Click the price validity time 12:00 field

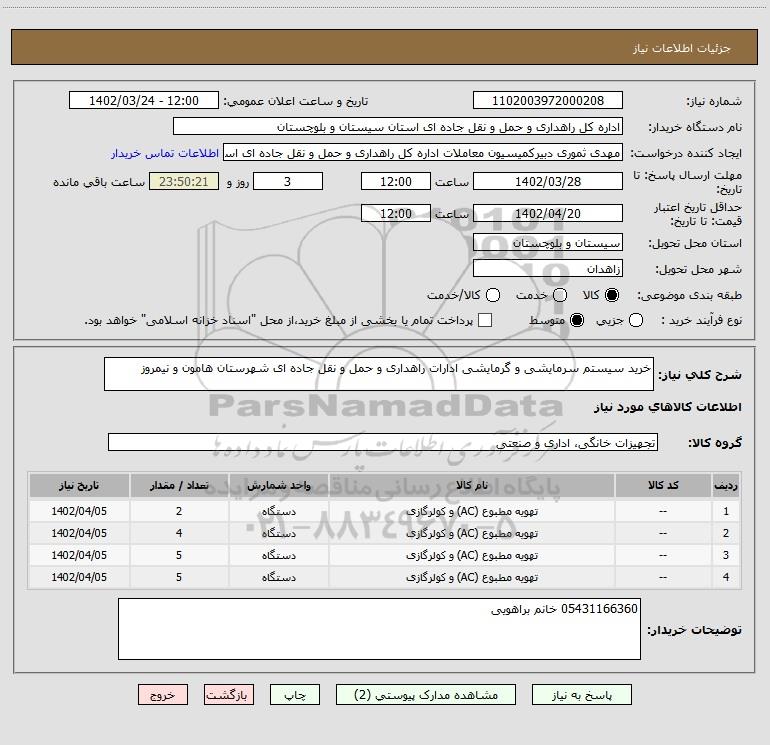point(396,213)
